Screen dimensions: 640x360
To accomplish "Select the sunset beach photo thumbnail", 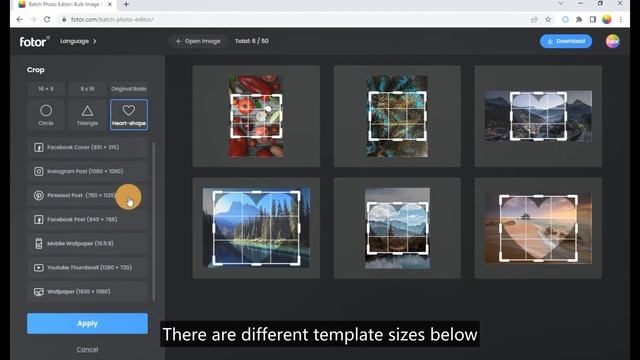I will (x=538, y=228).
